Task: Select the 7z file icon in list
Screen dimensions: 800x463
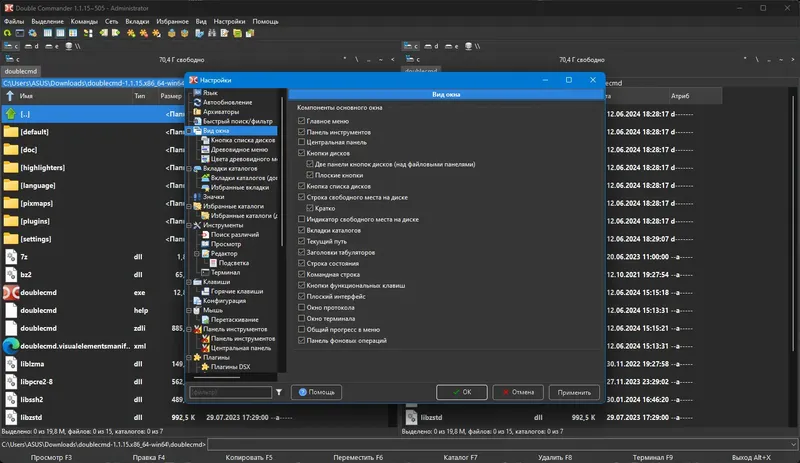Action: [10, 256]
